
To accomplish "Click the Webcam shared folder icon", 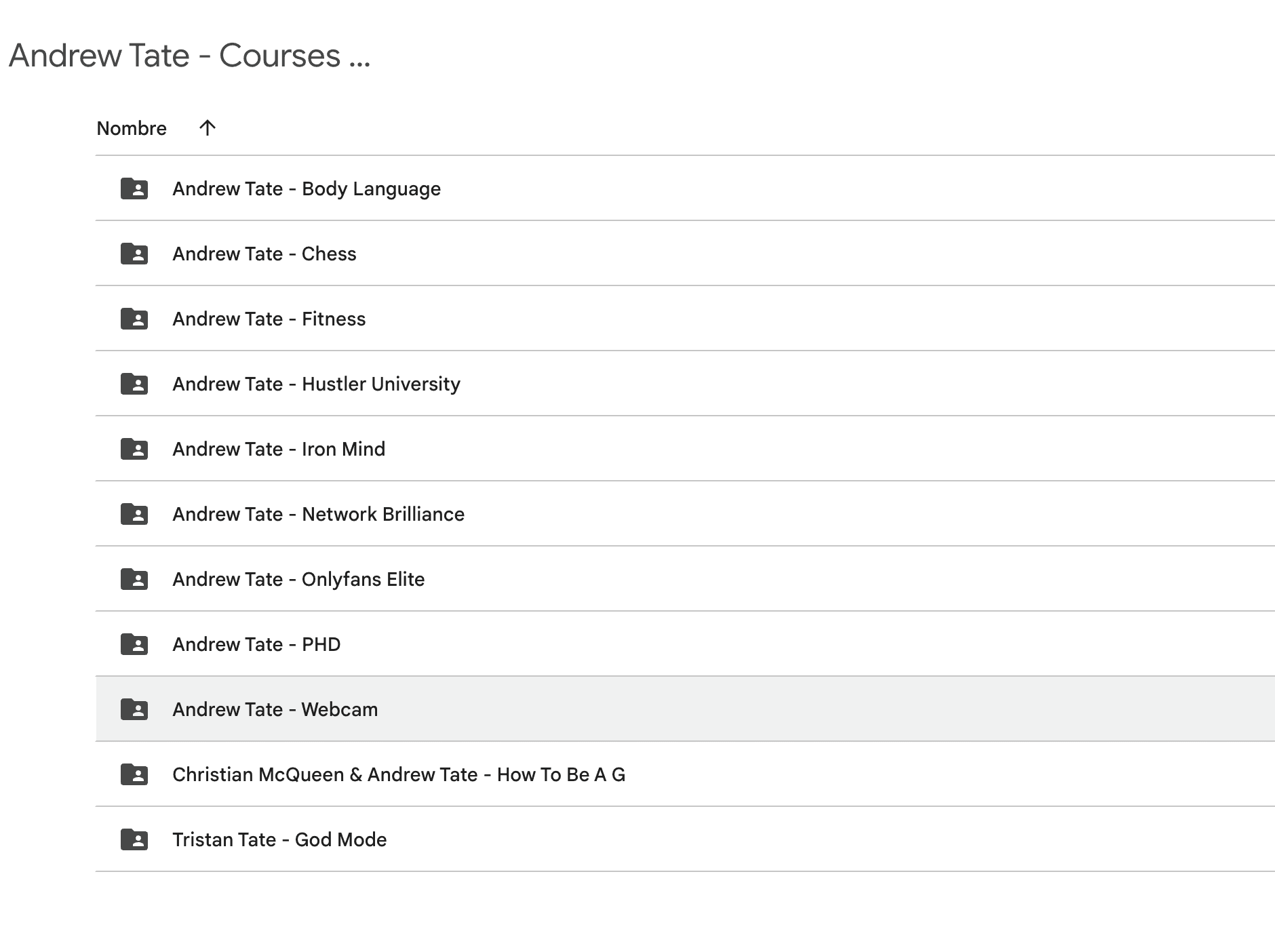I will click(134, 709).
